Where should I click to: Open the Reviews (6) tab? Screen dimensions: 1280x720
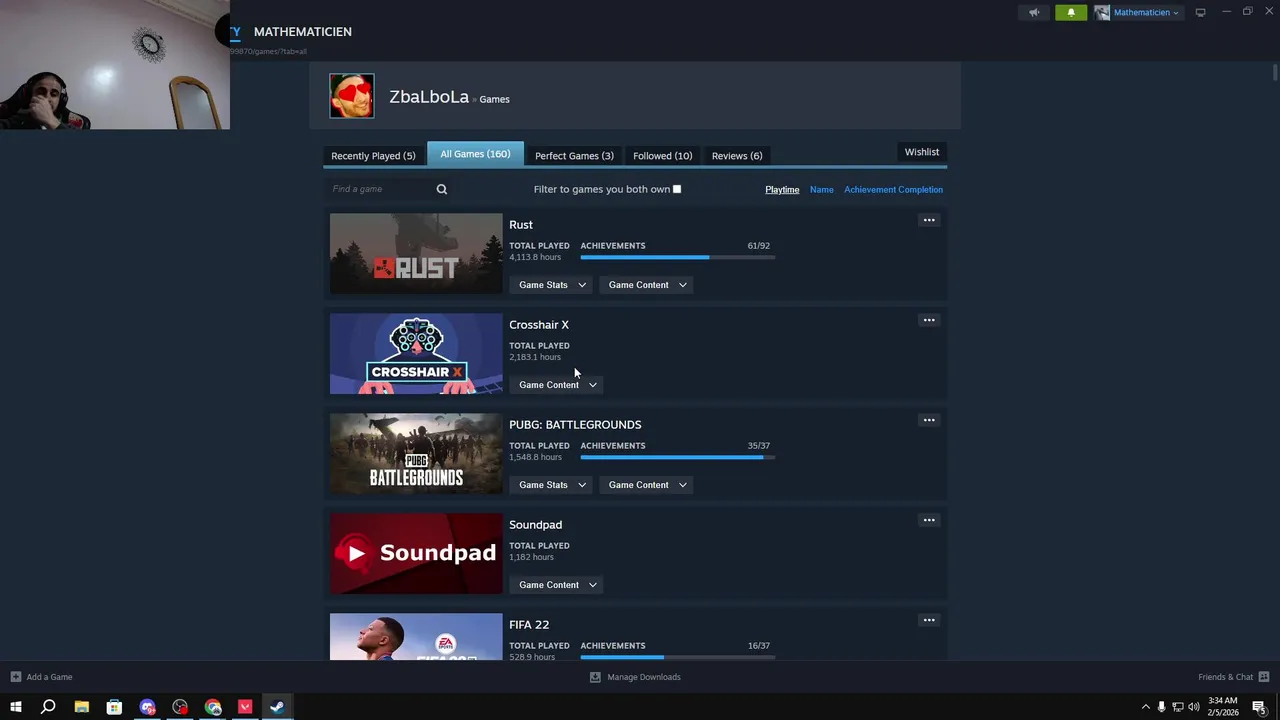tap(737, 156)
